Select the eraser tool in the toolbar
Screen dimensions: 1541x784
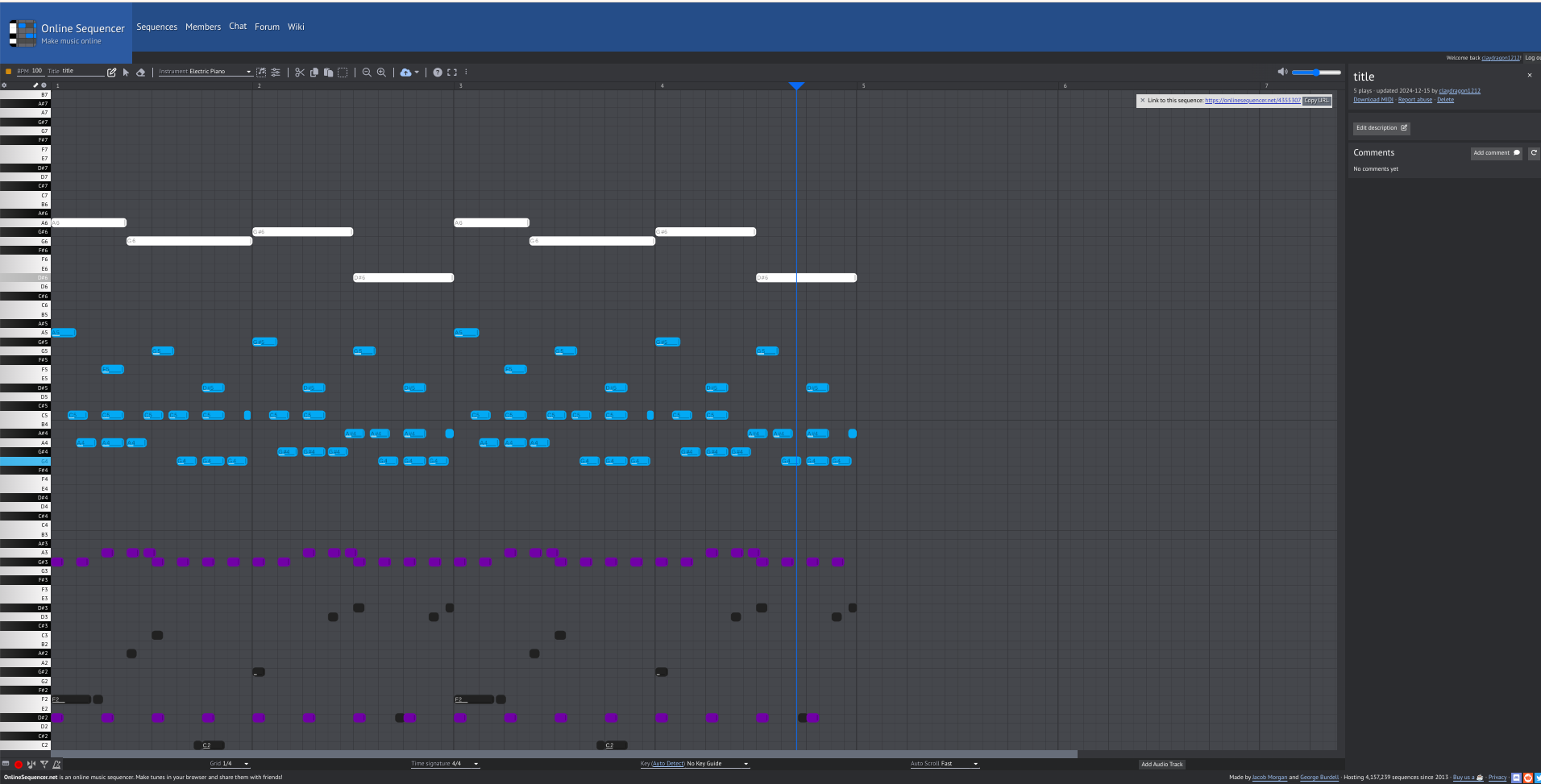pyautogui.click(x=141, y=73)
